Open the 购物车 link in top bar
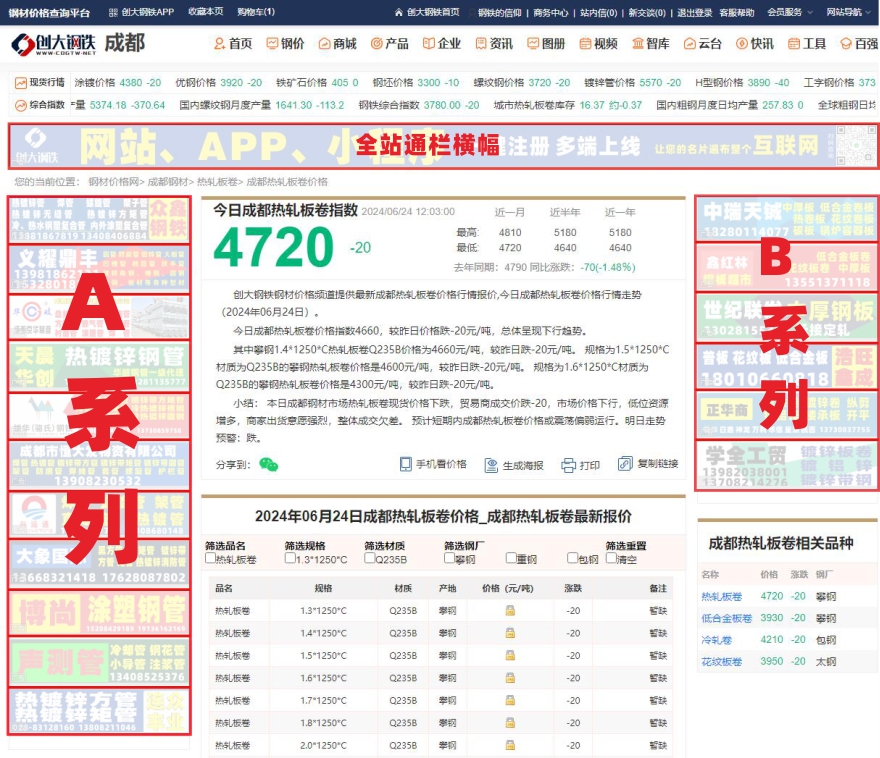The image size is (880, 758). coord(256,12)
